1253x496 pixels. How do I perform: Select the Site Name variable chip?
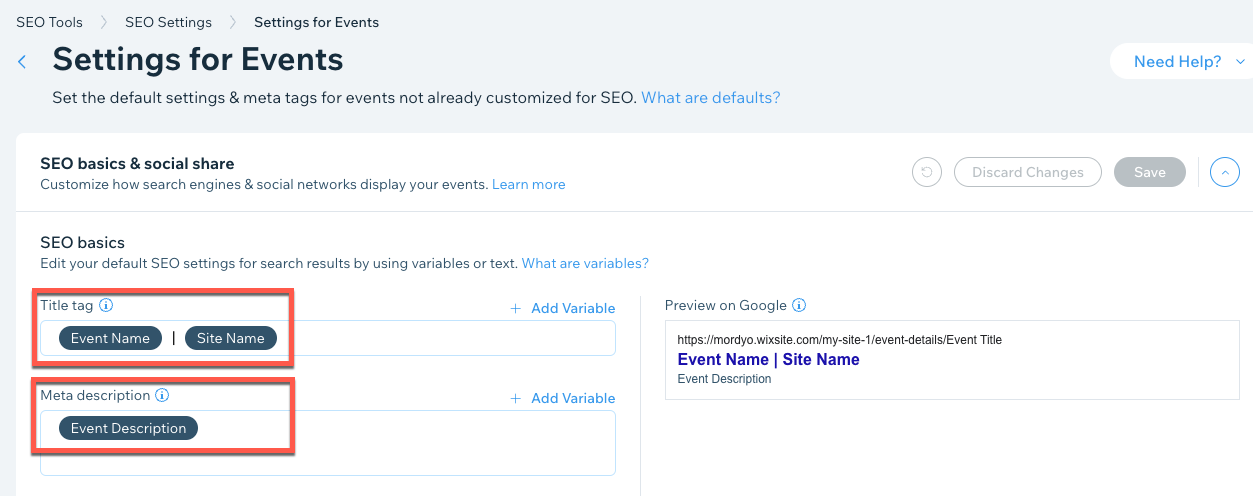[230, 338]
